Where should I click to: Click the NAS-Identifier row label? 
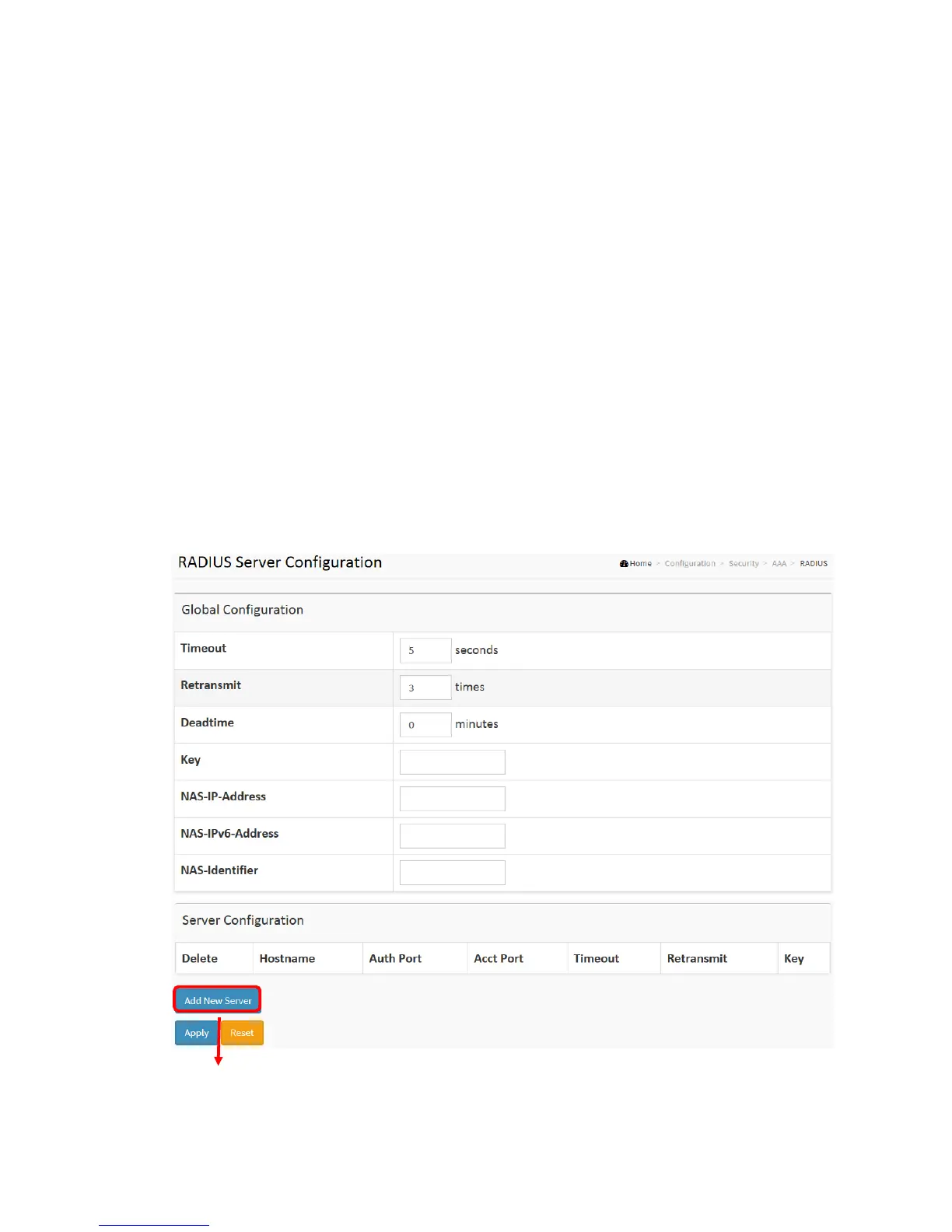219,870
